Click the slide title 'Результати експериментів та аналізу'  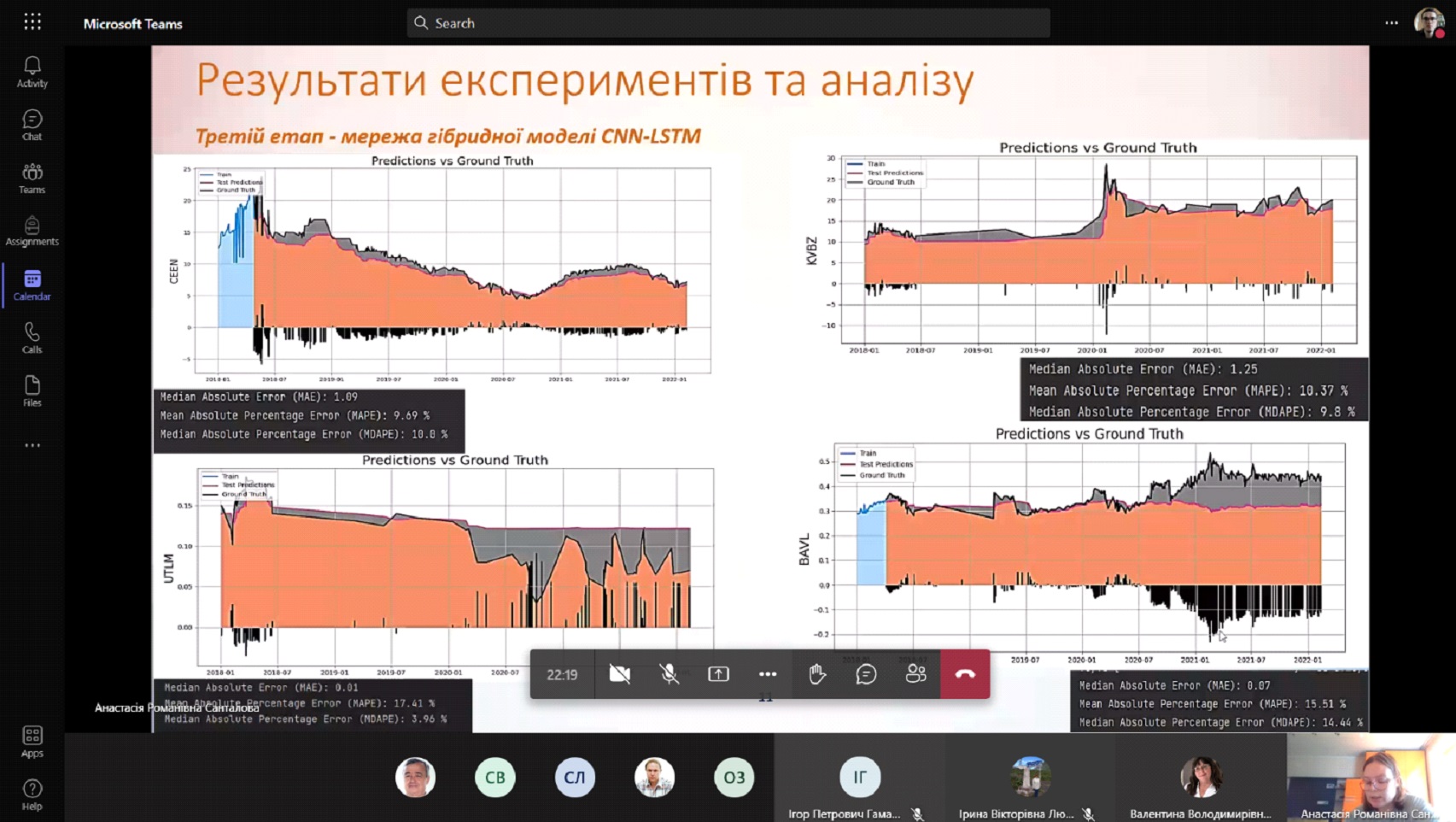coord(585,81)
